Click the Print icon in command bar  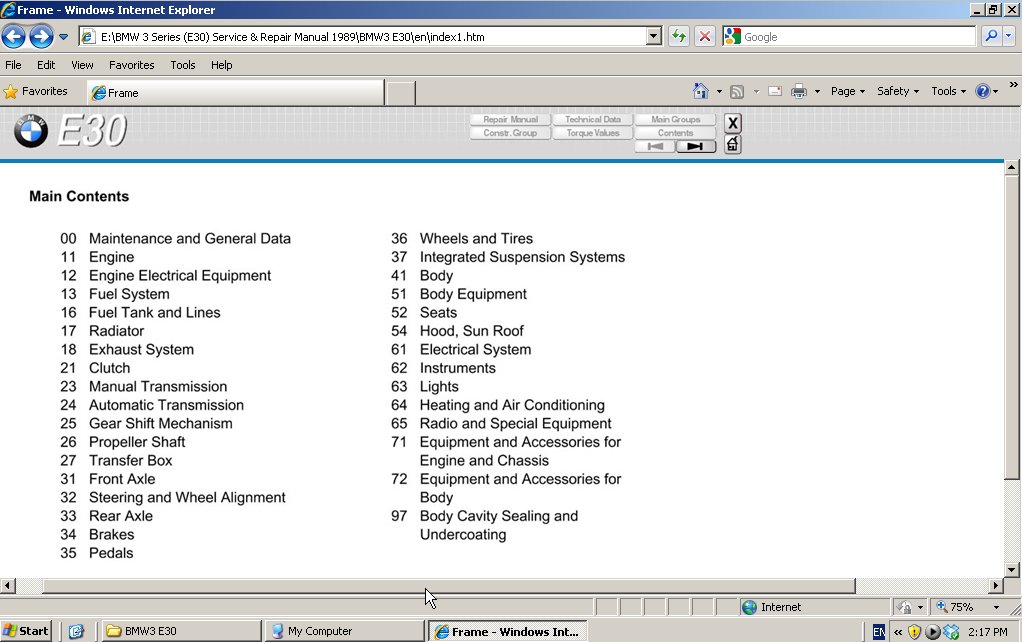(x=799, y=91)
